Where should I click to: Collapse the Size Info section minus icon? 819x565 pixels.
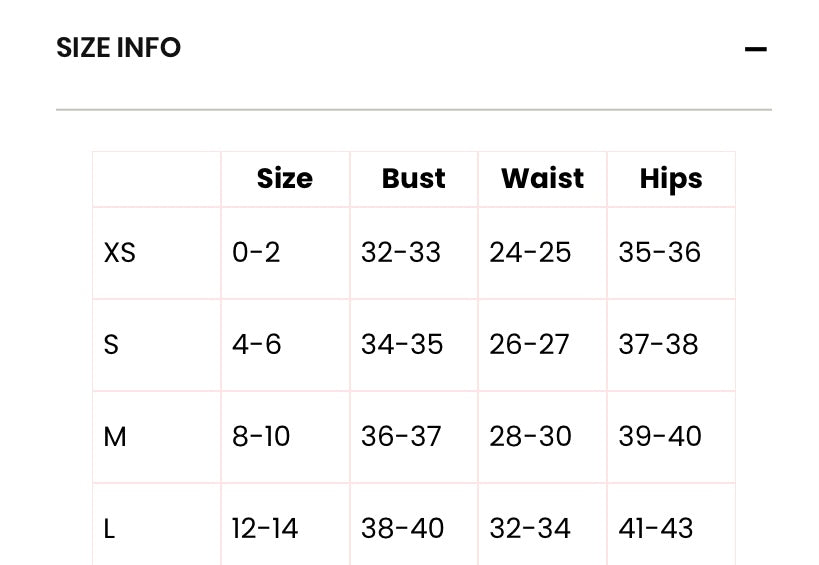tap(755, 49)
